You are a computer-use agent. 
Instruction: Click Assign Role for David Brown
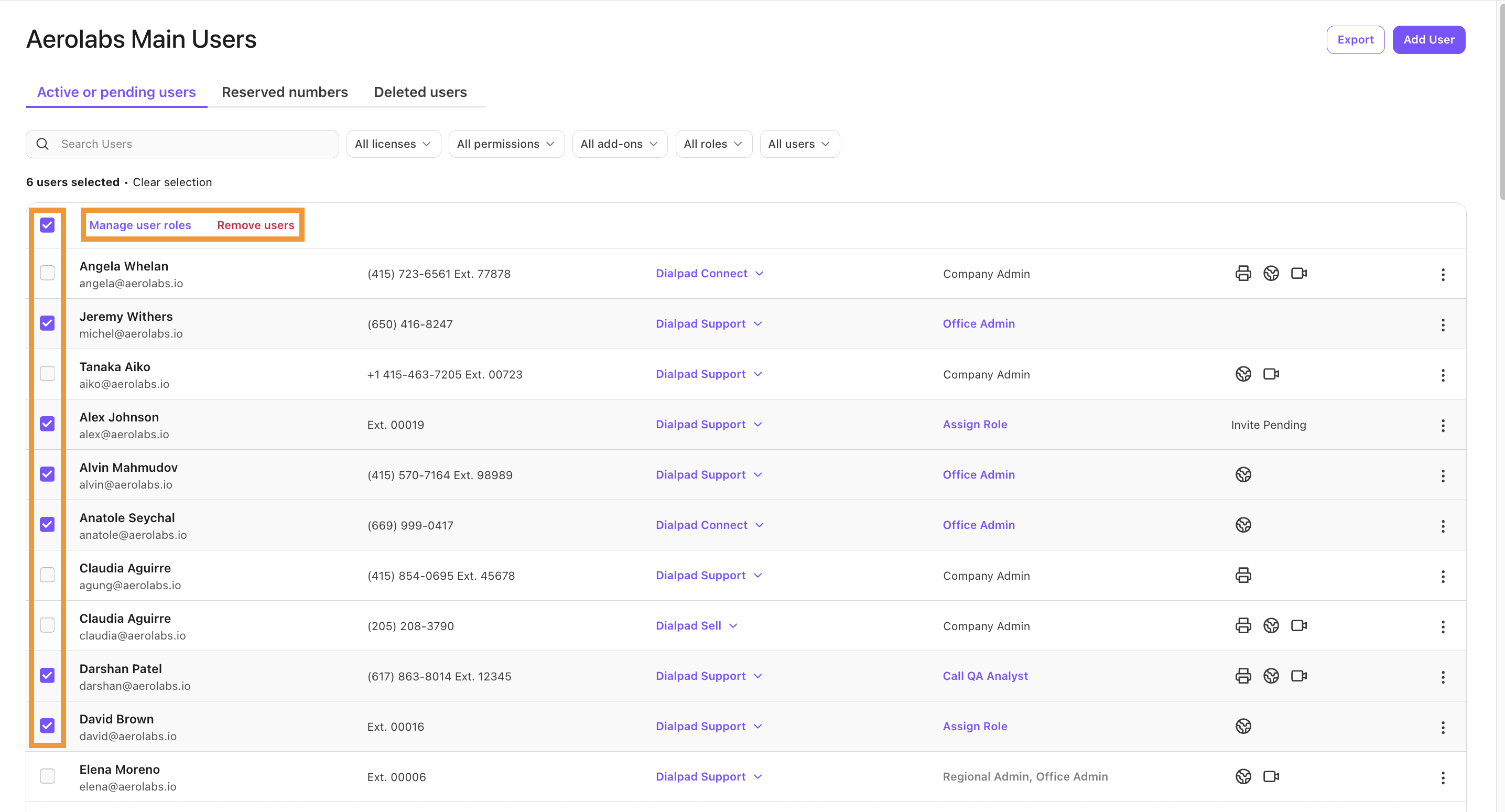click(975, 726)
